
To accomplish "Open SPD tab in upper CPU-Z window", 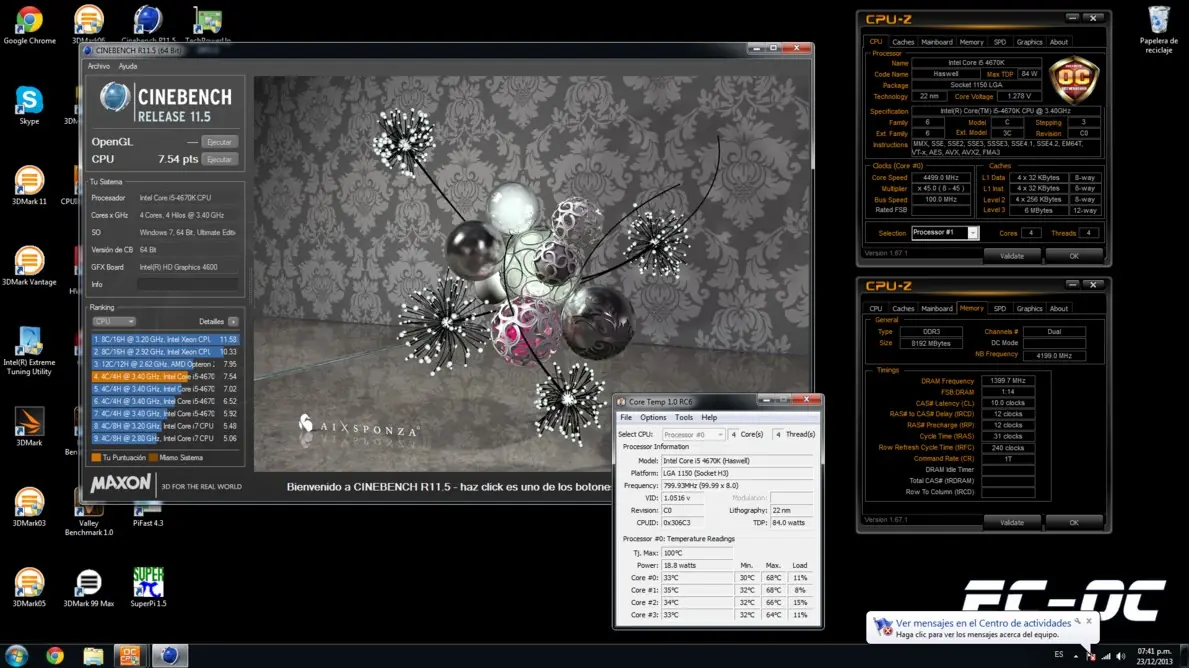I will point(1000,42).
